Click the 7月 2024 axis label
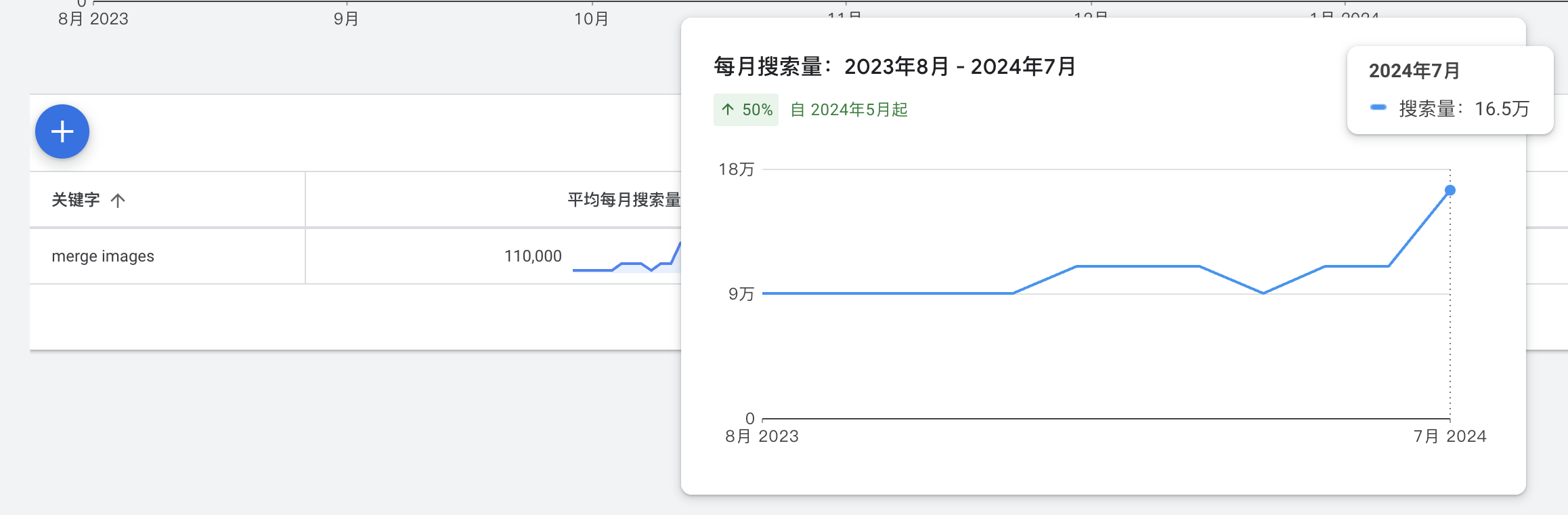Image resolution: width=1568 pixels, height=515 pixels. click(1450, 436)
